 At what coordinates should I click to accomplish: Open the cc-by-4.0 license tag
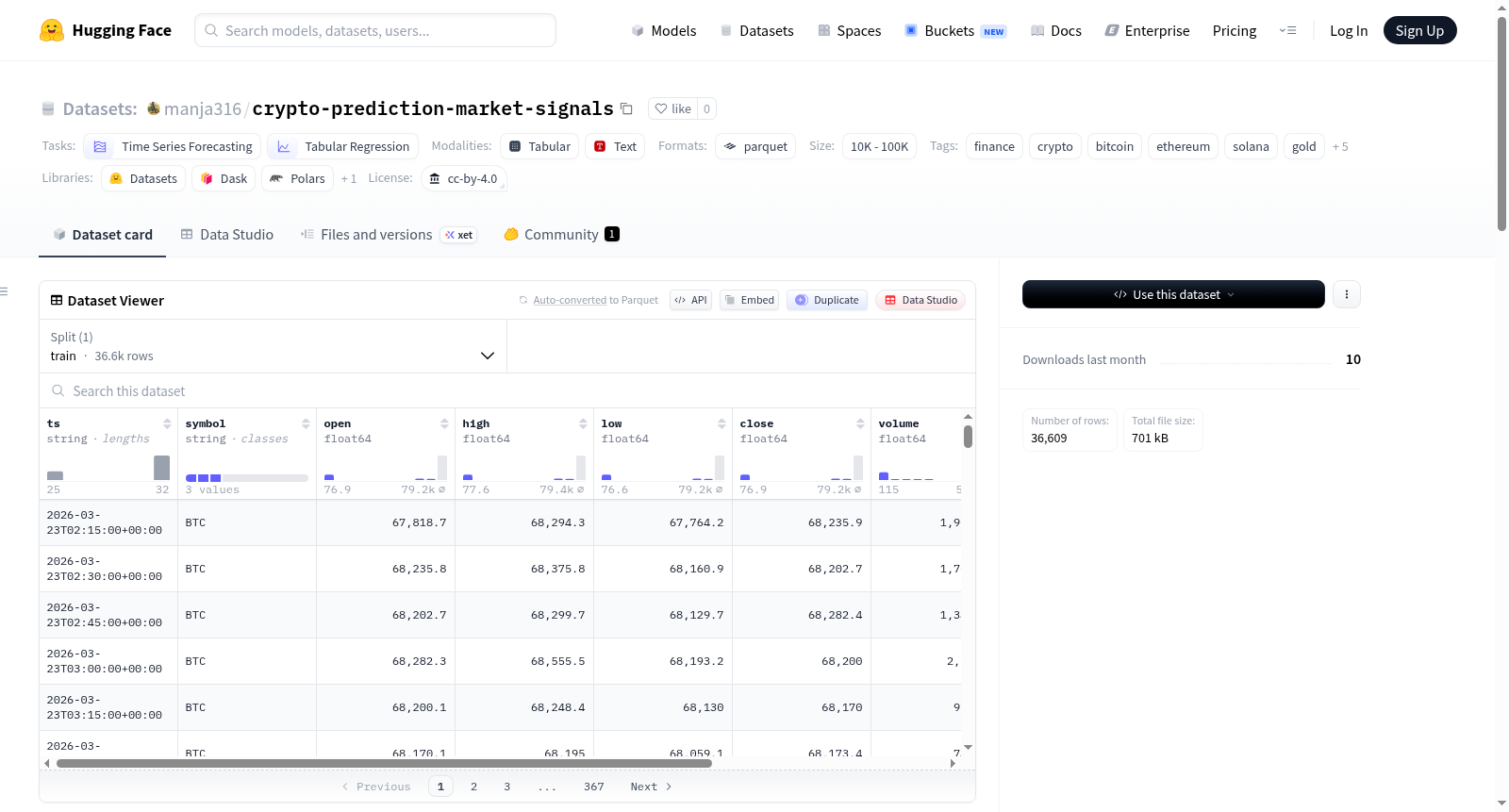pyautogui.click(x=463, y=178)
